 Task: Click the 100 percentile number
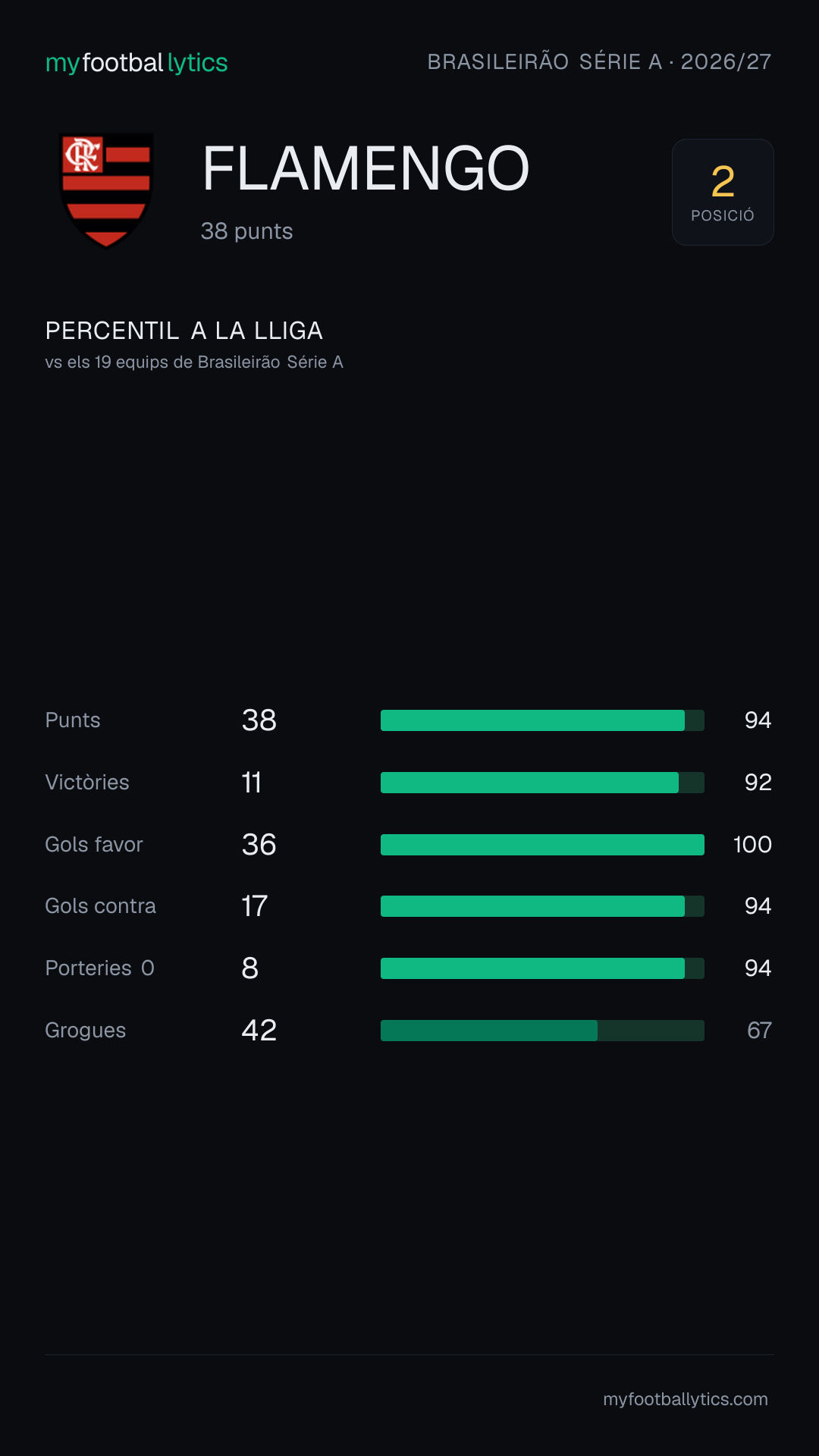(x=752, y=845)
